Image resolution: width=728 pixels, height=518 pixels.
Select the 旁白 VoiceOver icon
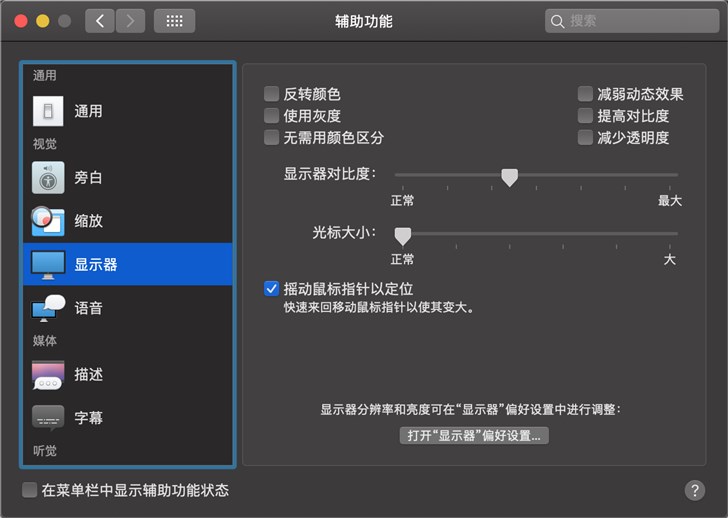tap(48, 177)
